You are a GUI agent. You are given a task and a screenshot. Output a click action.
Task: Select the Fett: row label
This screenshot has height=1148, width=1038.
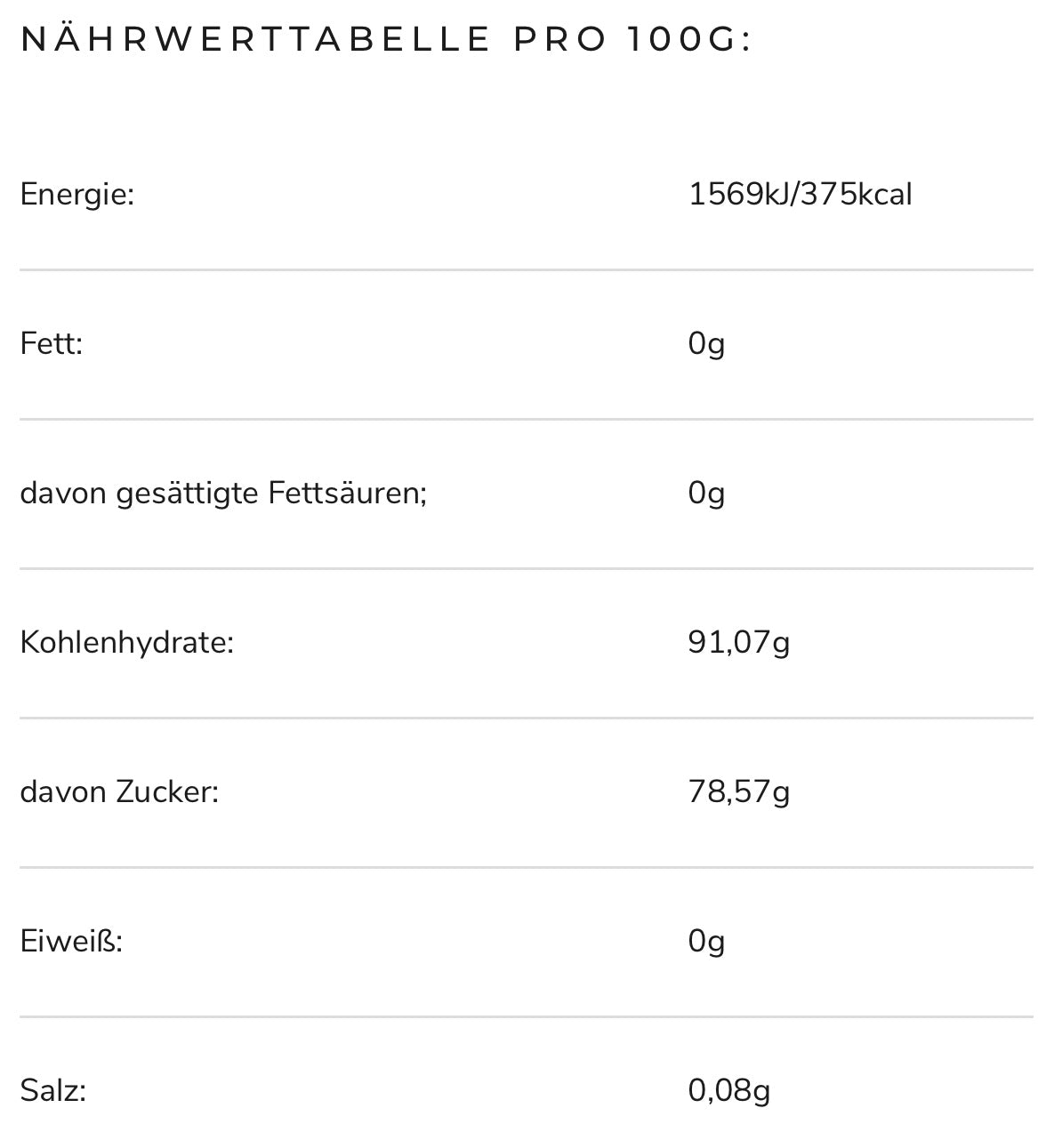52,343
